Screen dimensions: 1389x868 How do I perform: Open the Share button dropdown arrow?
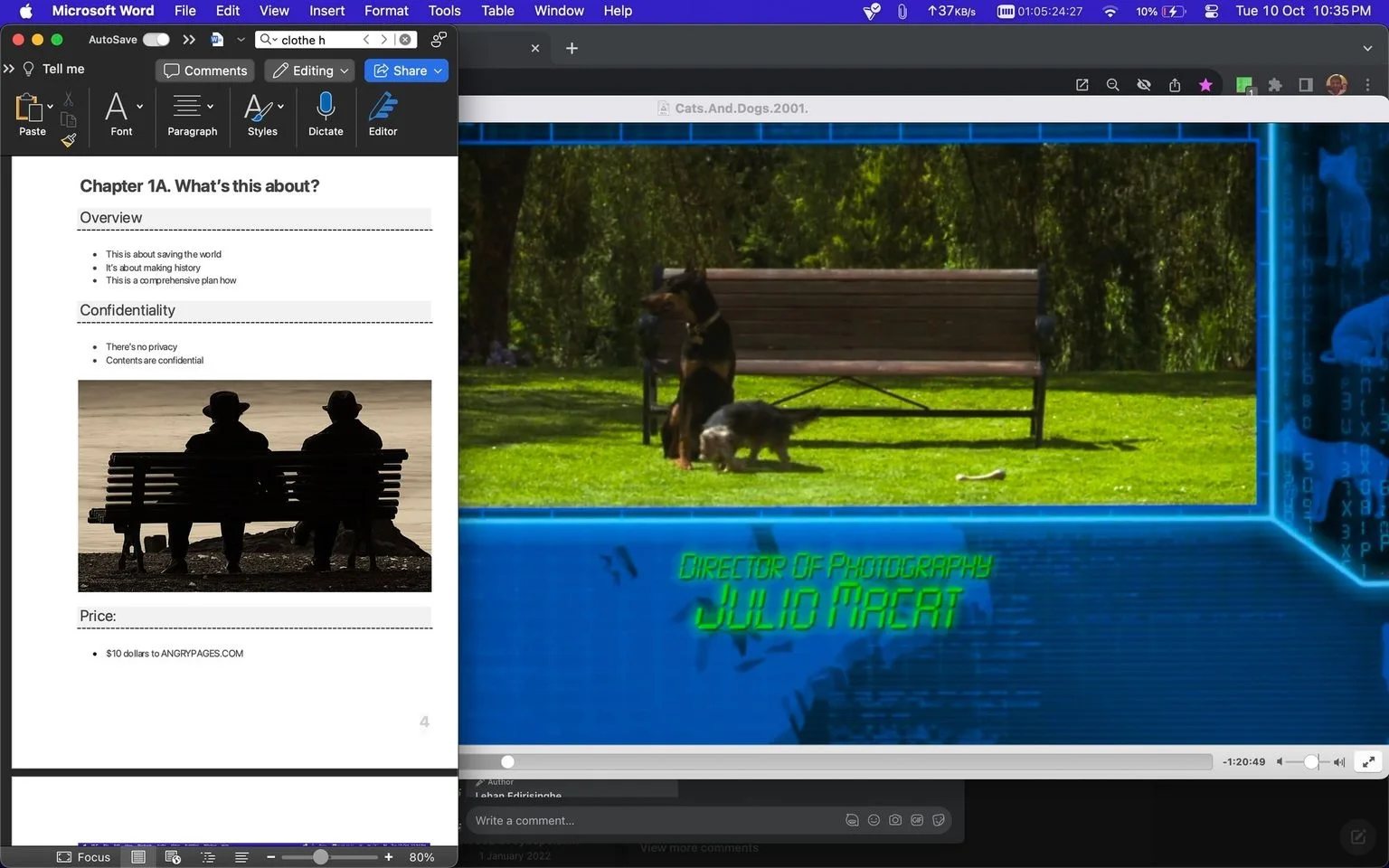coord(439,71)
